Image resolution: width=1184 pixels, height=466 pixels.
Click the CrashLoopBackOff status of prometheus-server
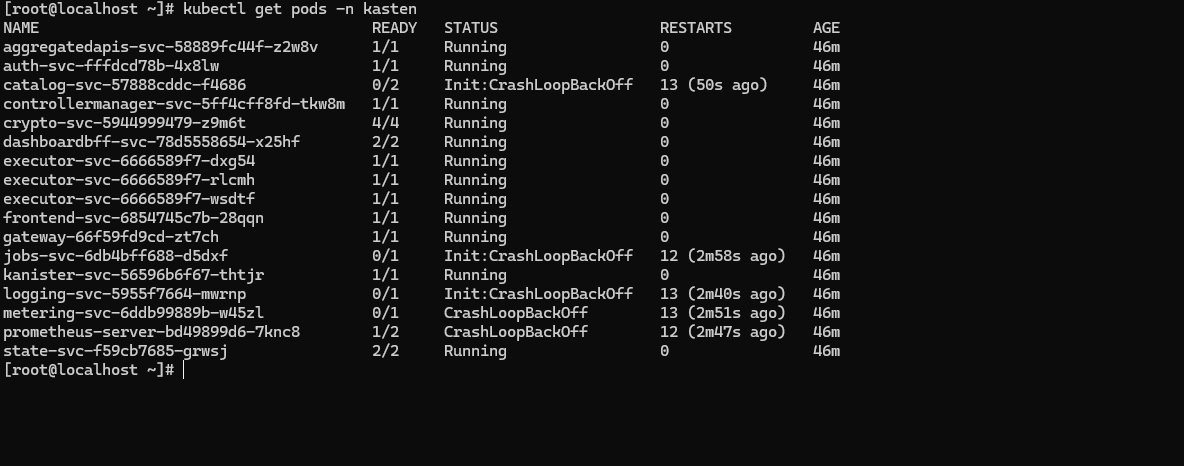coord(515,332)
